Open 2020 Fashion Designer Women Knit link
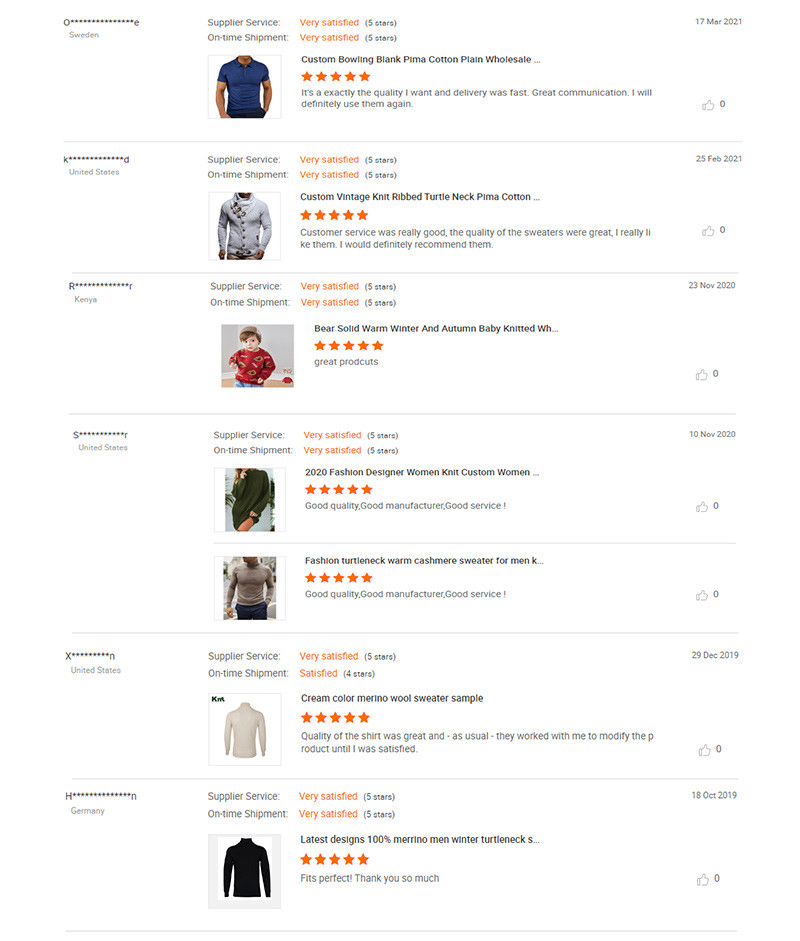The height and width of the screenshot is (941, 800). 422,472
